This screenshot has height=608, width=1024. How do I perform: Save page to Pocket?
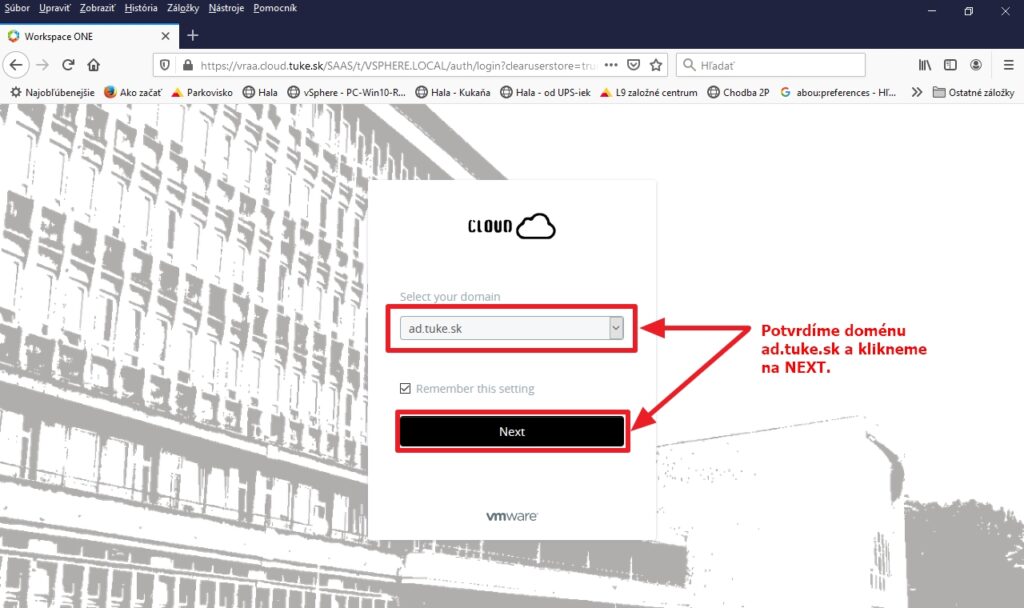[x=633, y=65]
